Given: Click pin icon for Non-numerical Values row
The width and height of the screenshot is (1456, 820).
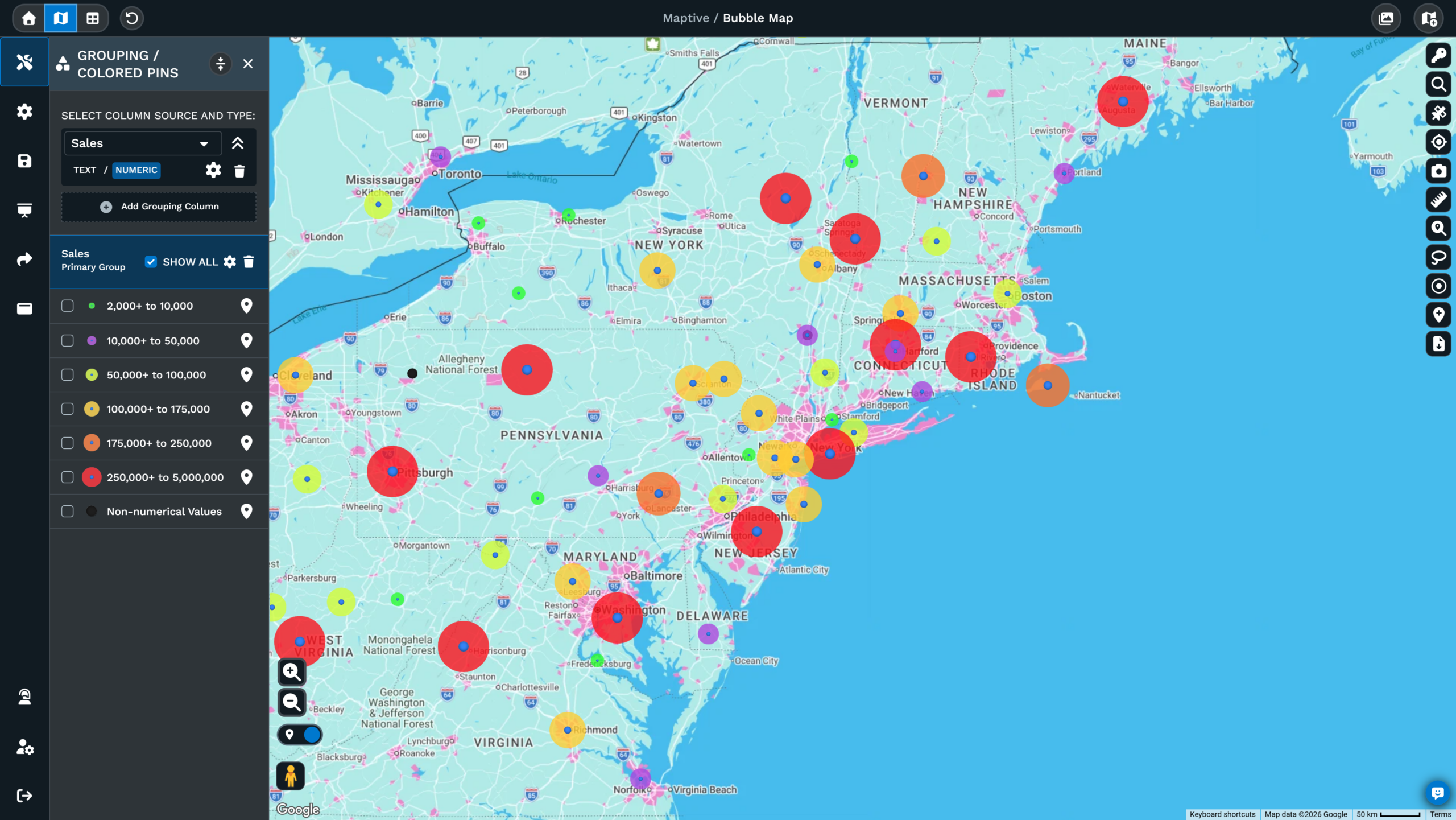Looking at the screenshot, I should (x=246, y=512).
